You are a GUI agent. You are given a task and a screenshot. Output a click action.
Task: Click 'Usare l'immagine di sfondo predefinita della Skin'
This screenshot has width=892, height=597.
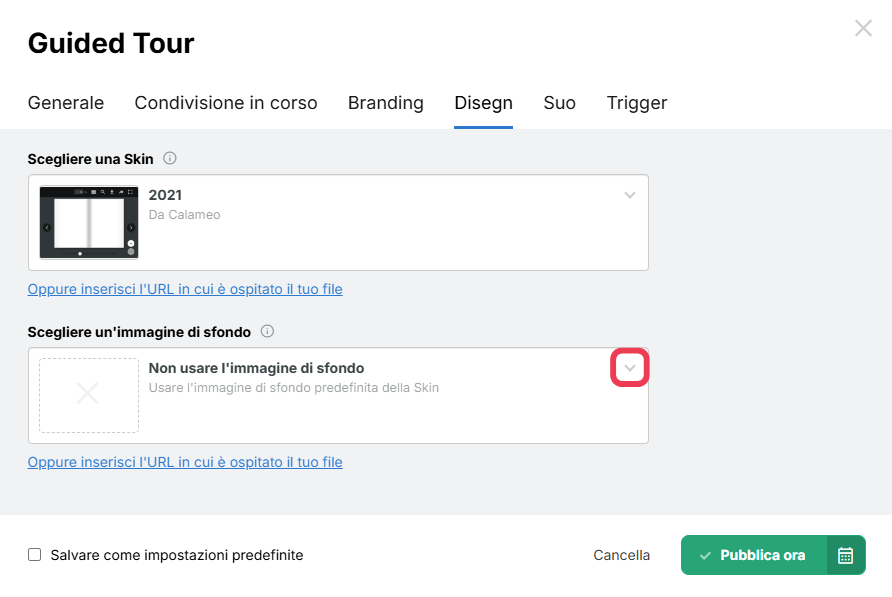294,388
